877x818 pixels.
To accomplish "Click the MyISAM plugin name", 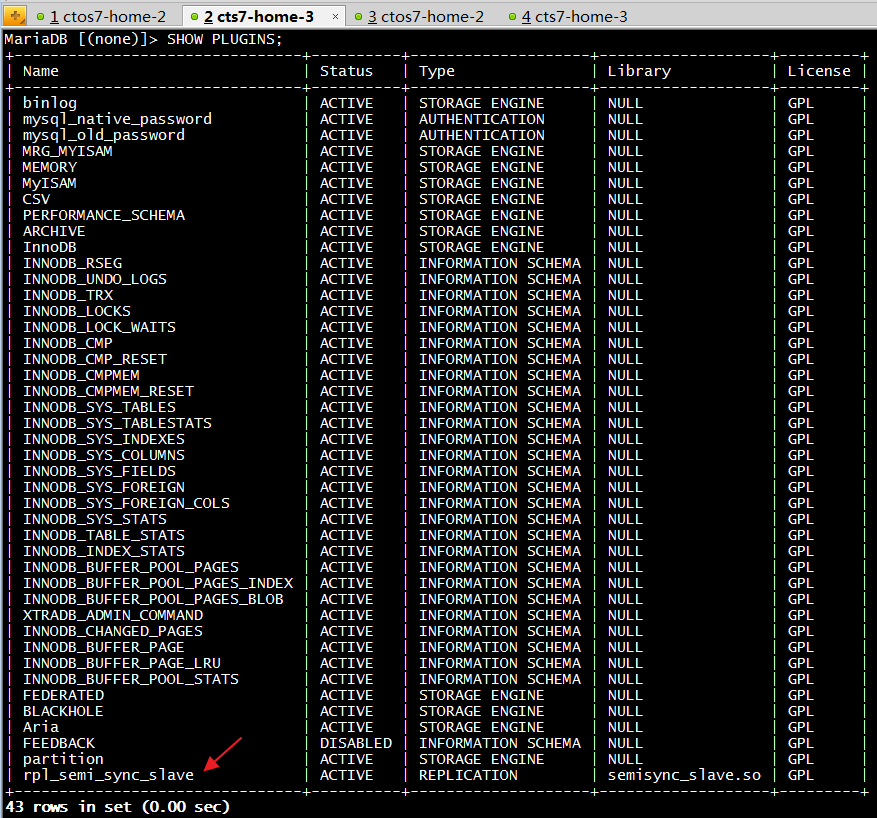I will tap(49, 183).
